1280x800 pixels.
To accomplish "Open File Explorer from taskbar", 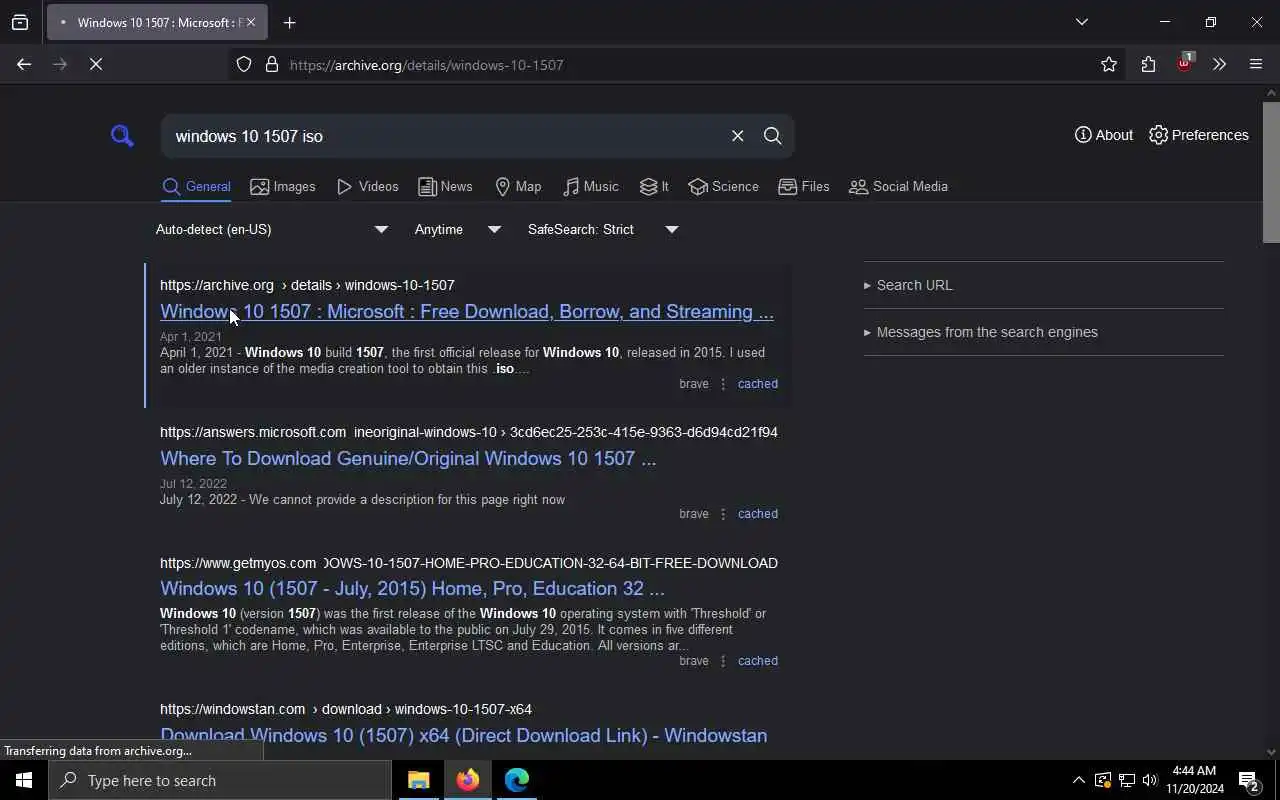I will [x=419, y=780].
